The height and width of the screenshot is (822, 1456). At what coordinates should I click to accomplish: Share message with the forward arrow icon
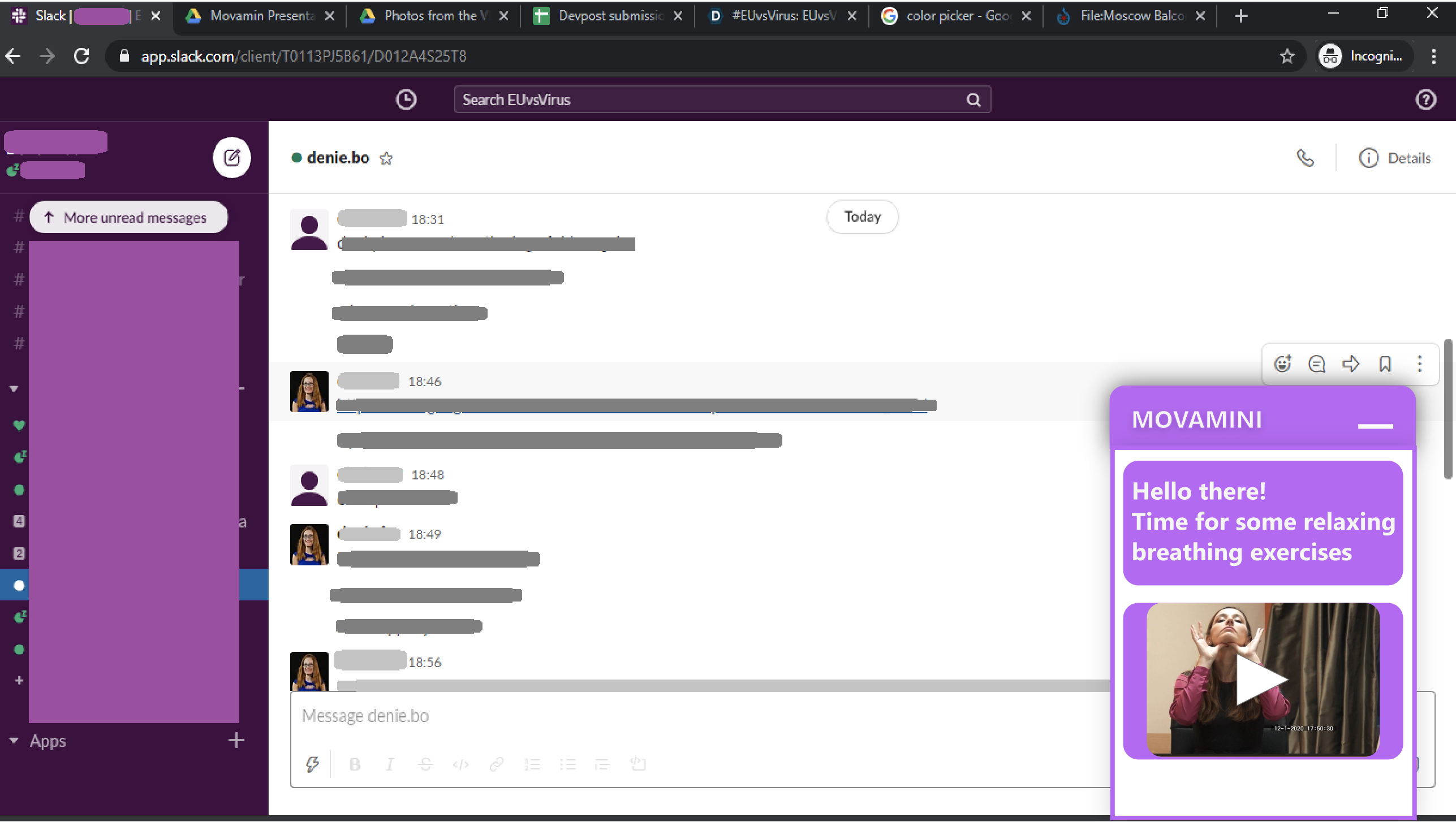click(x=1351, y=364)
